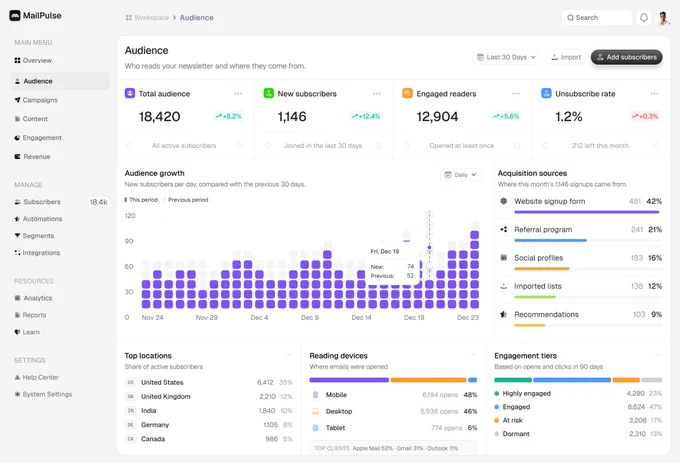Select the United Kingdom row
The image size is (680, 463).
[209, 397]
